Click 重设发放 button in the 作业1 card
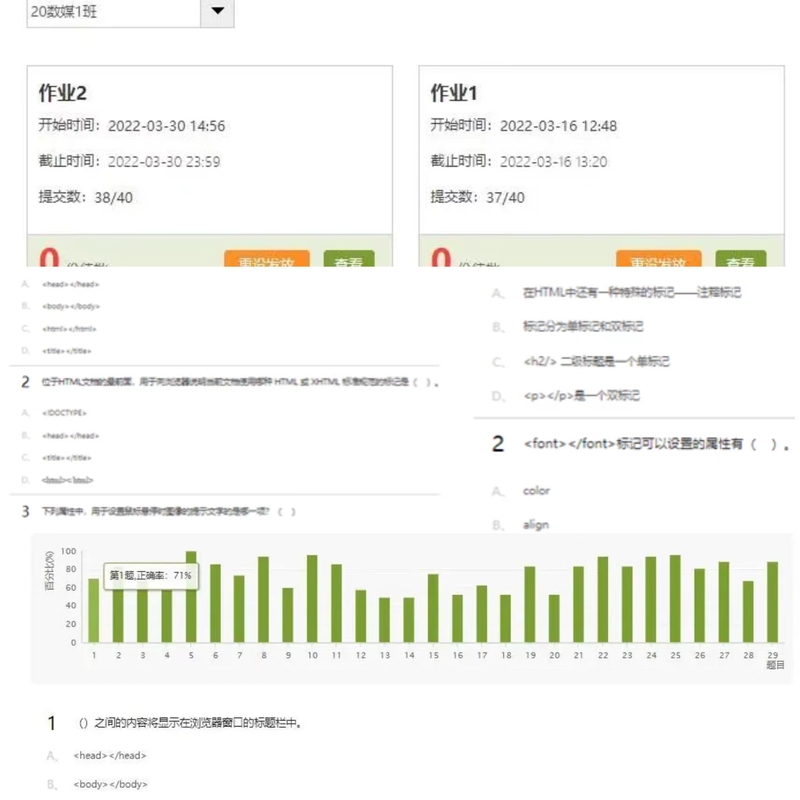The height and width of the screenshot is (800, 800). click(658, 262)
